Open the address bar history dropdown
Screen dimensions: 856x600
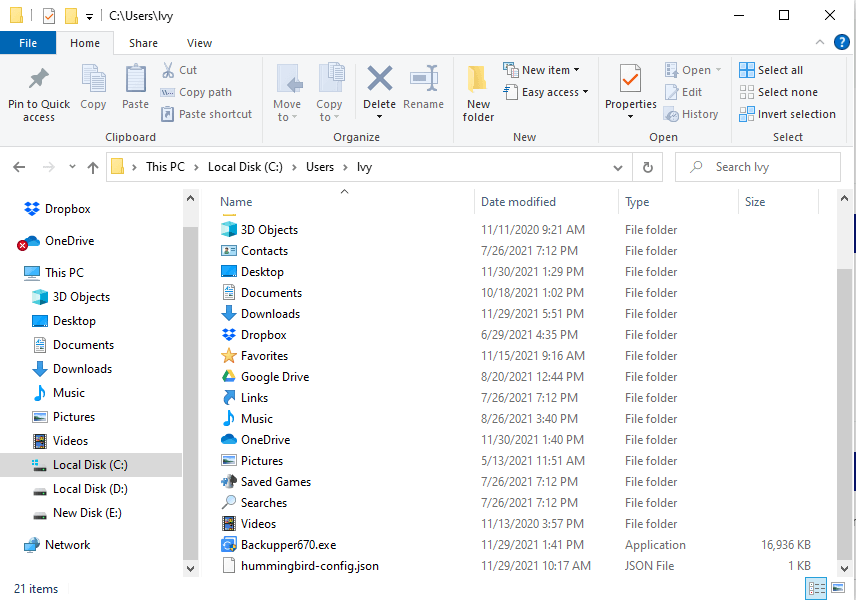[618, 167]
